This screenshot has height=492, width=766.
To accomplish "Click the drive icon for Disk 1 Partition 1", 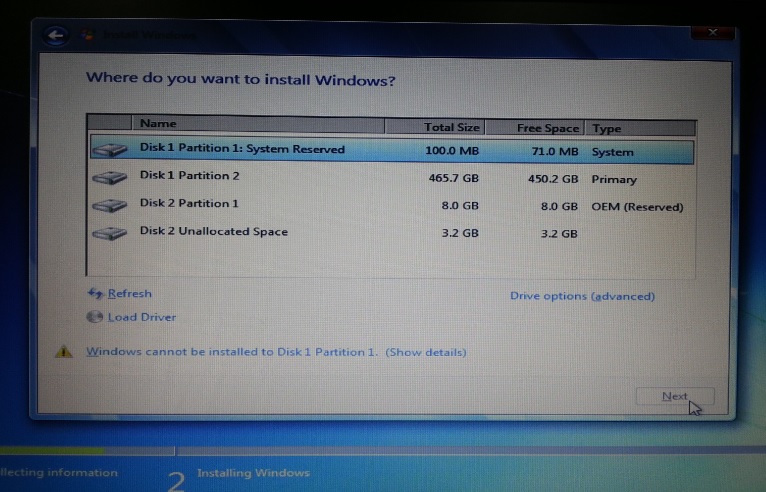I will pyautogui.click(x=109, y=150).
